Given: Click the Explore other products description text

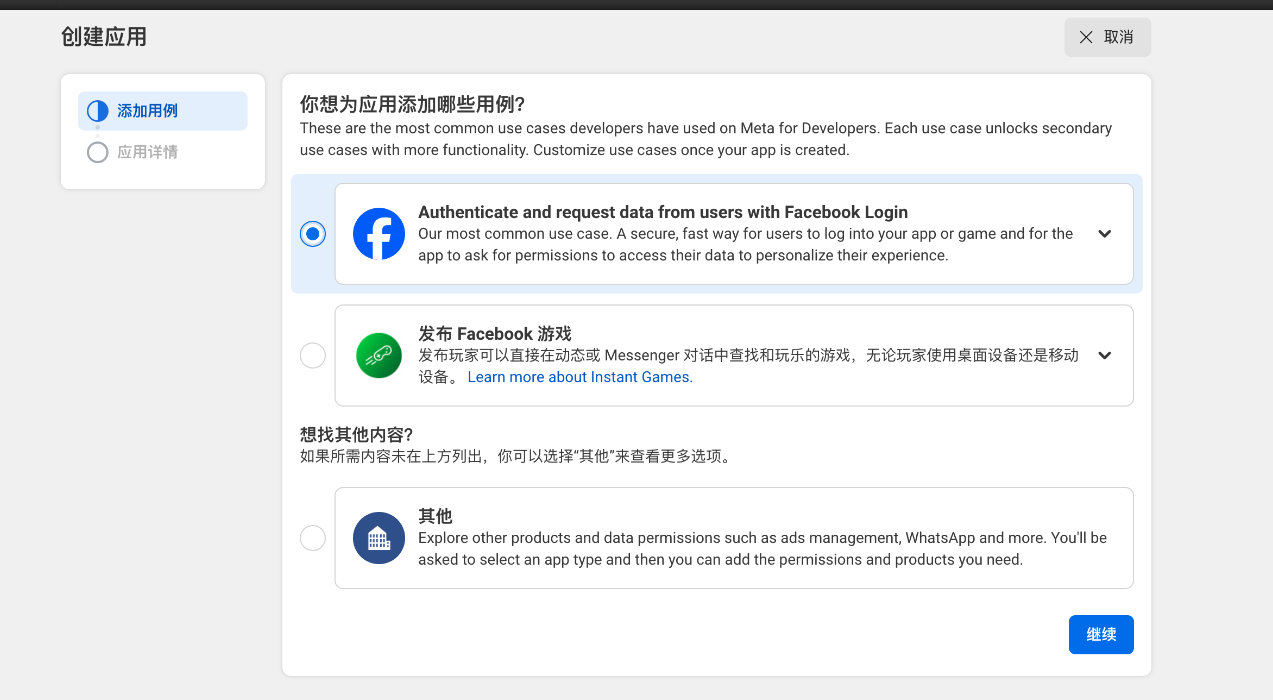Looking at the screenshot, I should pos(762,549).
